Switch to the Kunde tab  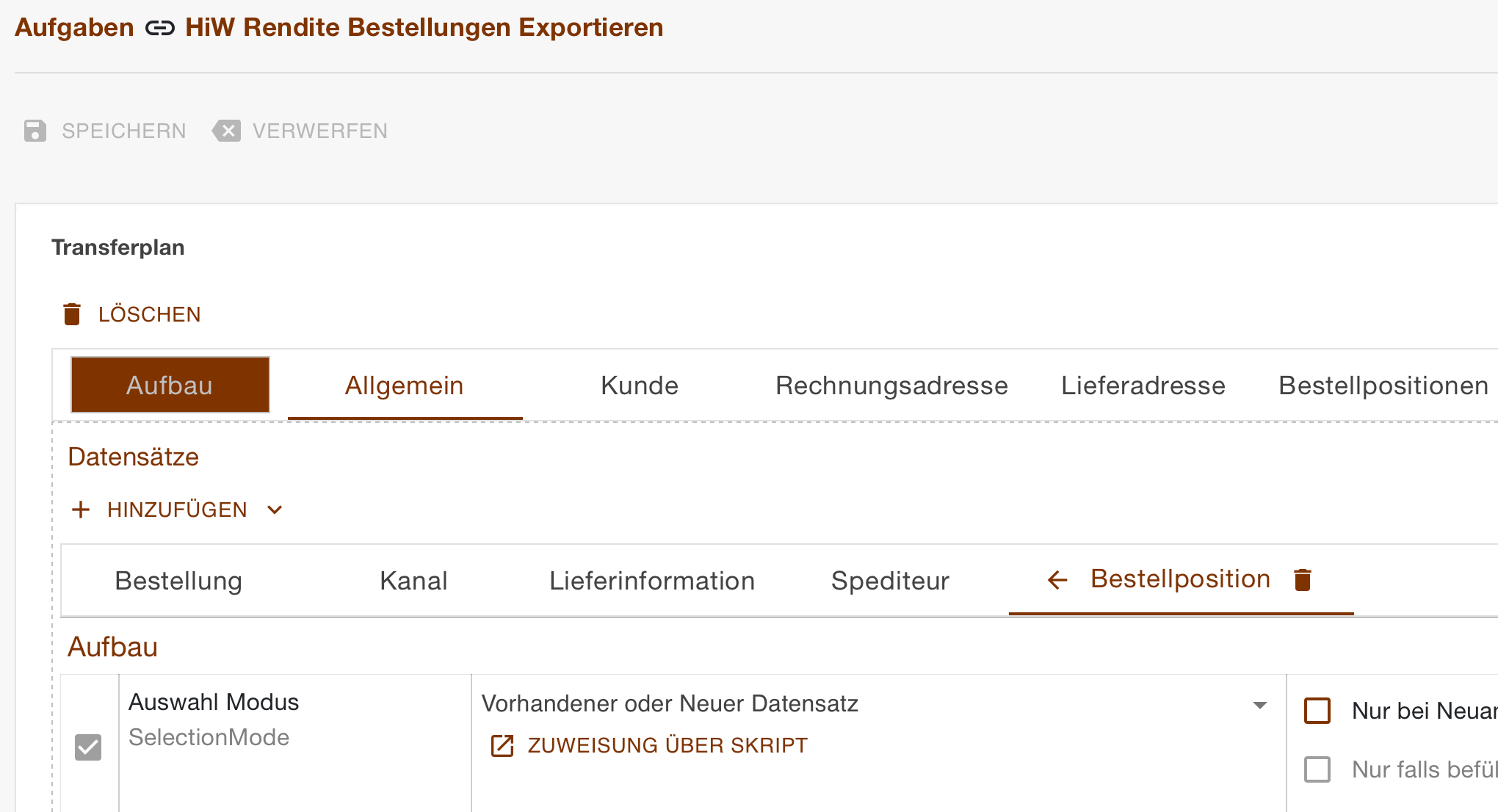[638, 385]
